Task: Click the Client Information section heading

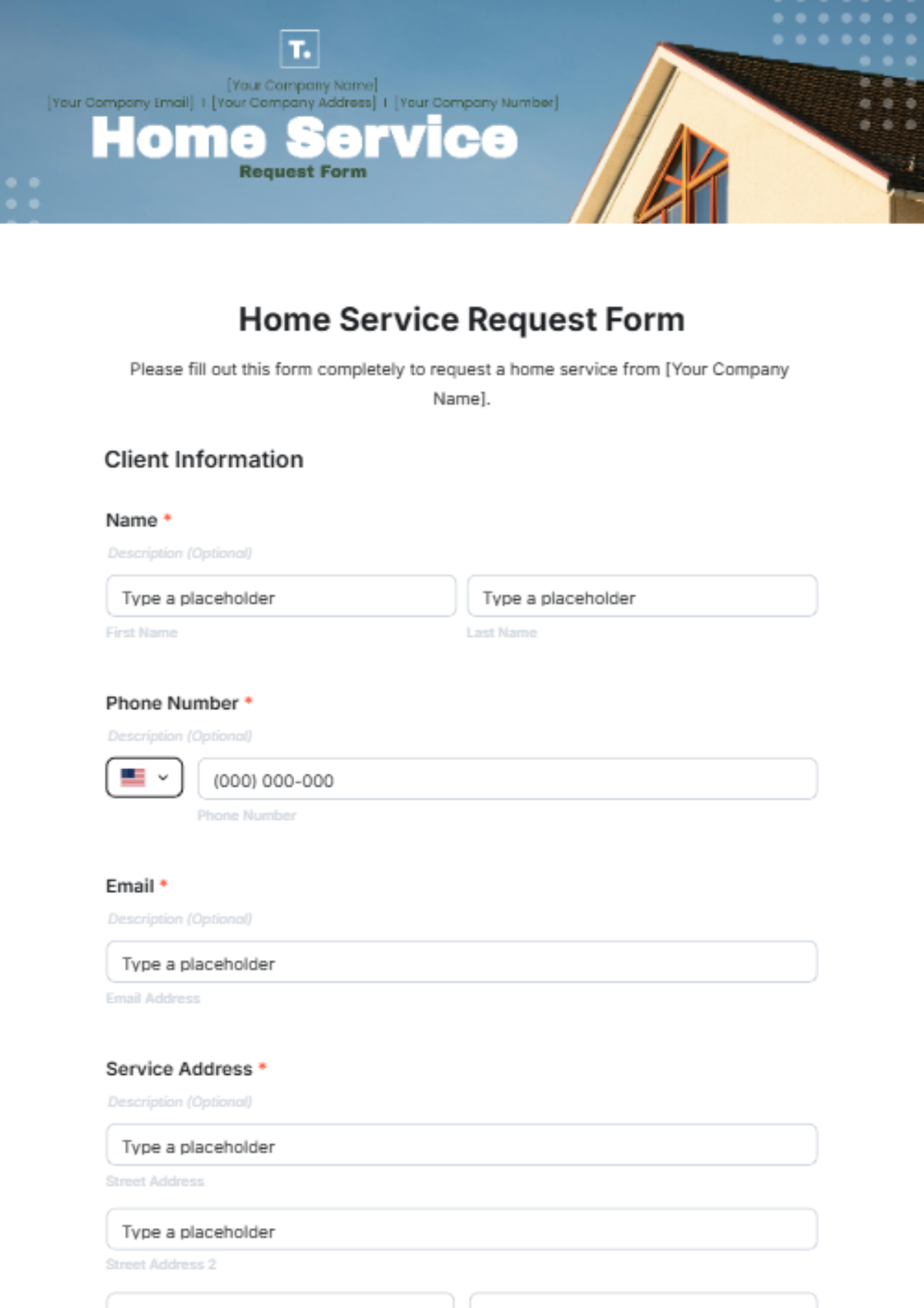Action: tap(204, 459)
